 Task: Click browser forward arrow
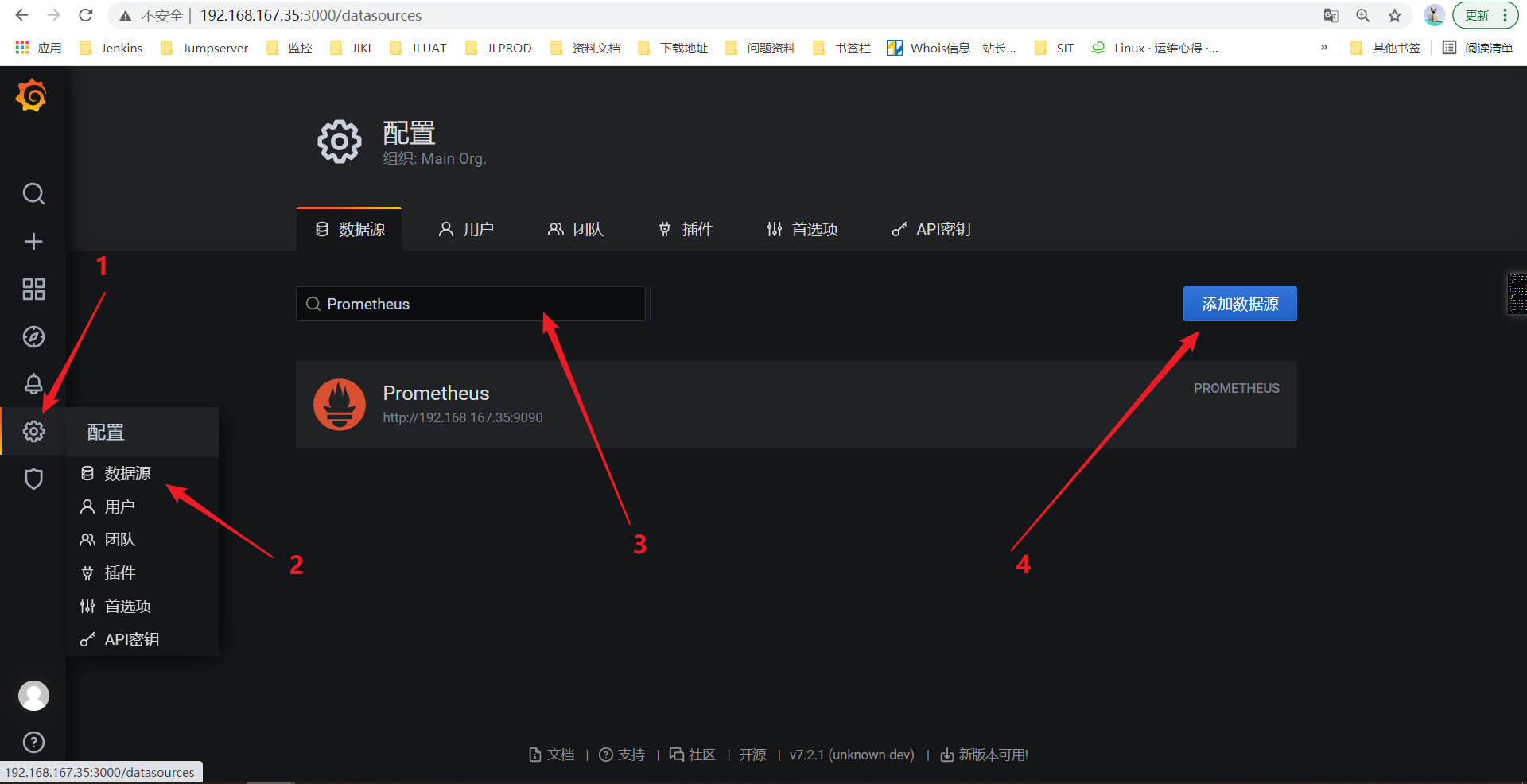coord(53,15)
